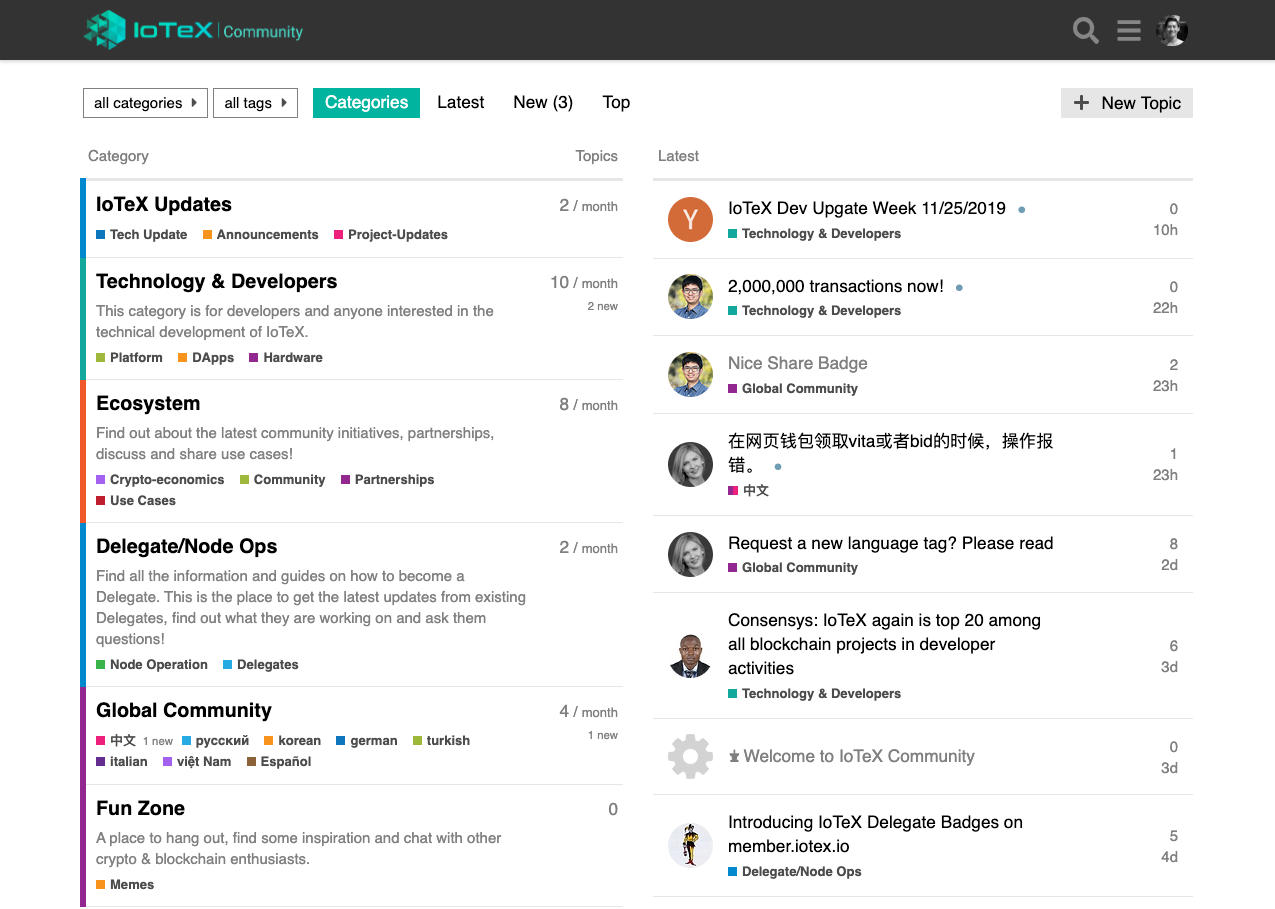
Task: Open korean language subcategory
Action: [293, 740]
